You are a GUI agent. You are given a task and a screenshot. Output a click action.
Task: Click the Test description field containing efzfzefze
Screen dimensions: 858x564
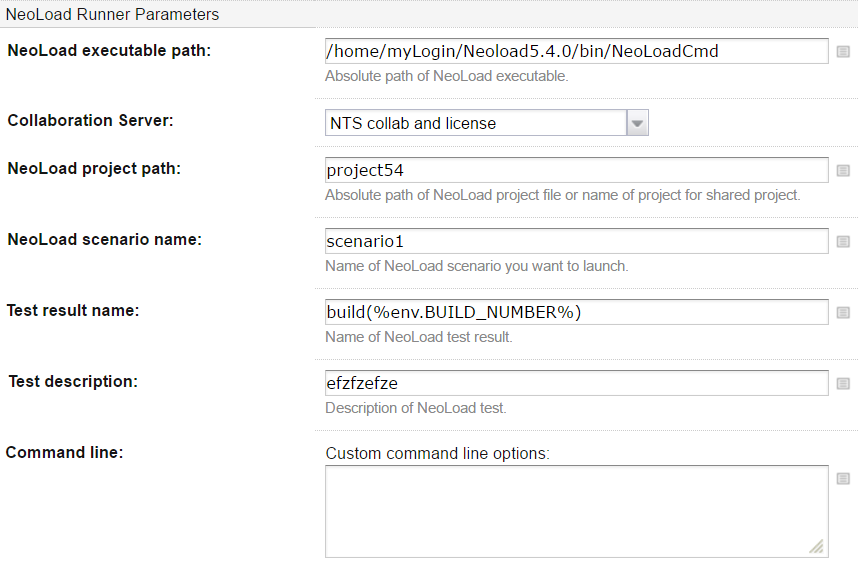[576, 383]
